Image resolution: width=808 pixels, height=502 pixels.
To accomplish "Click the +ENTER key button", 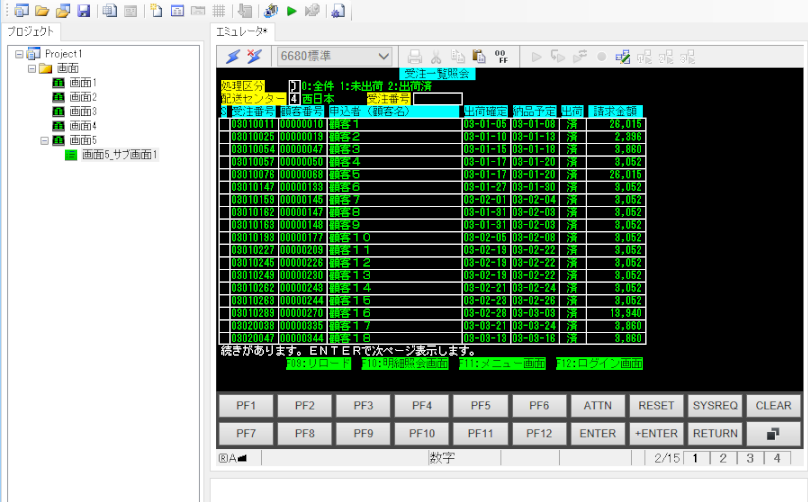I will [x=656, y=433].
